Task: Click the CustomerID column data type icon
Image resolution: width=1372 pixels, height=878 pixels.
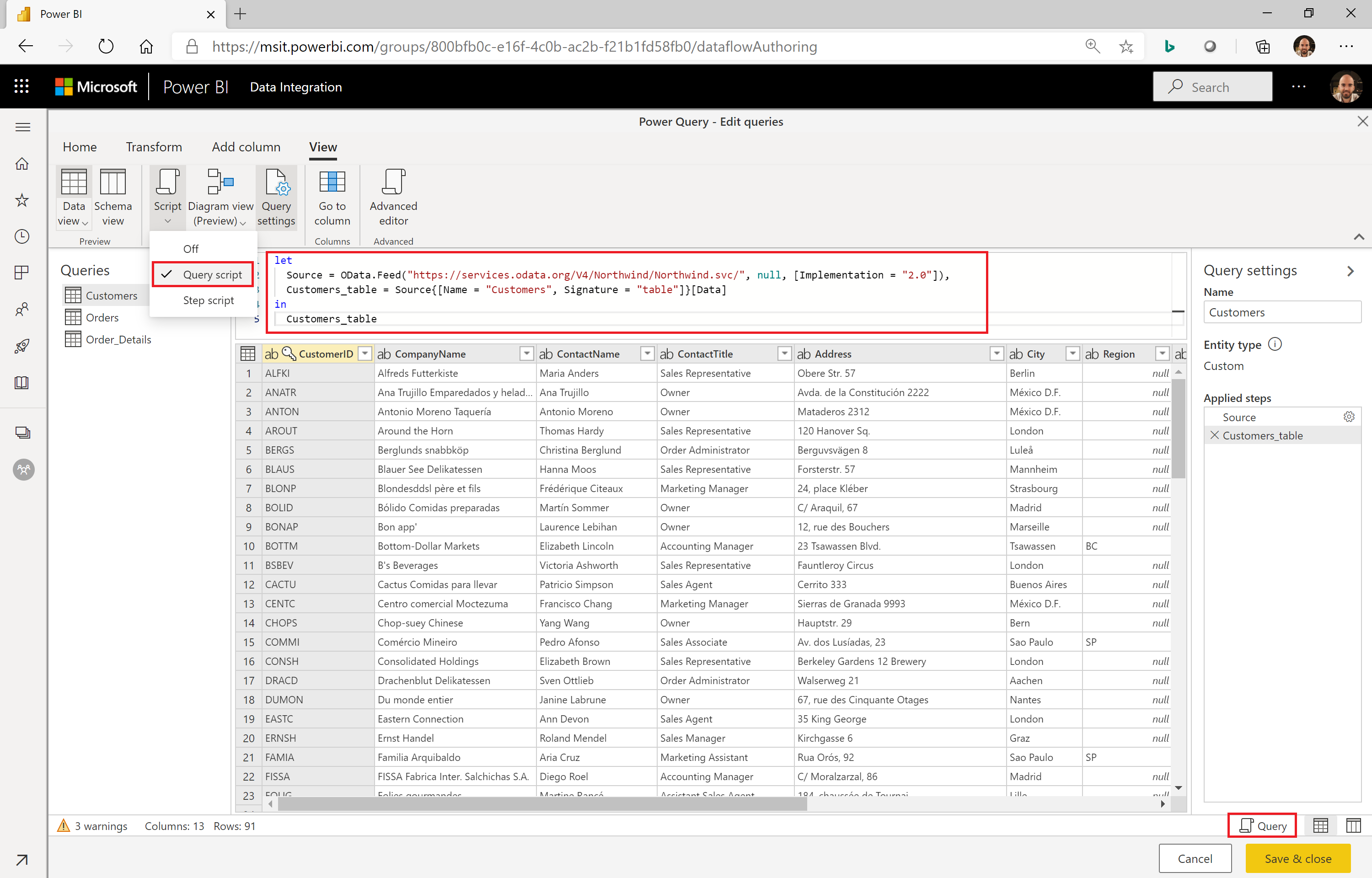Action: point(271,354)
